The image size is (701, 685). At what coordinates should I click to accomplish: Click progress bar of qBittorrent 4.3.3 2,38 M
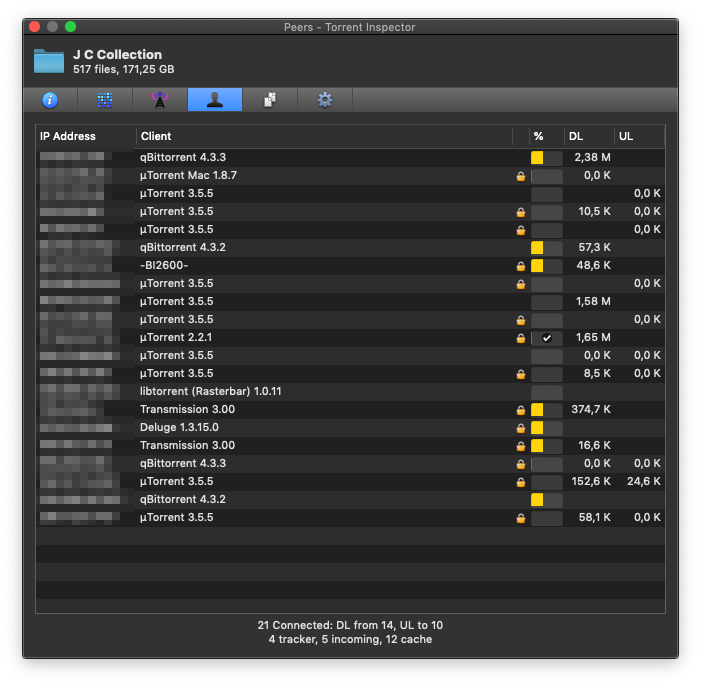(546, 157)
